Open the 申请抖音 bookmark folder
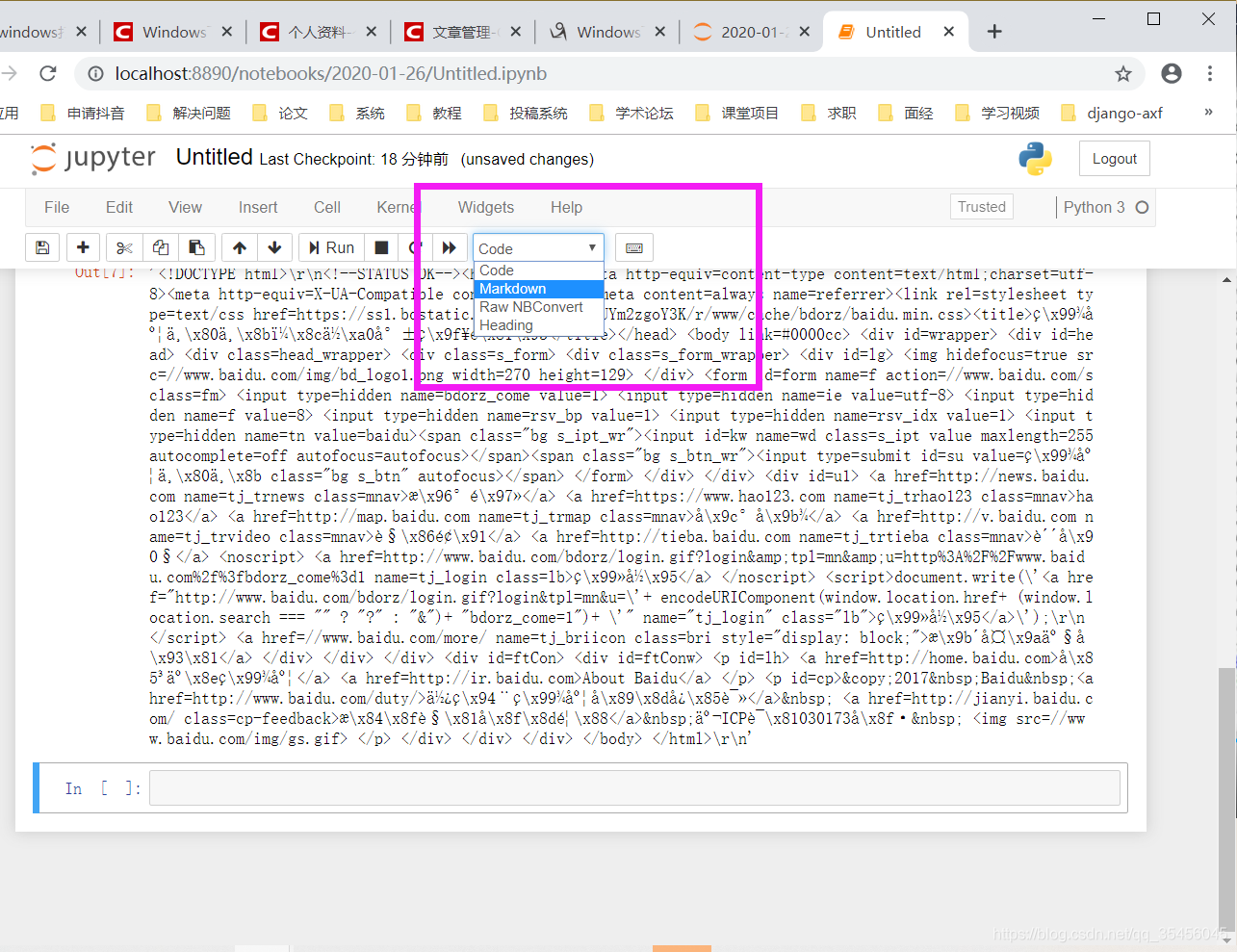 click(83, 113)
